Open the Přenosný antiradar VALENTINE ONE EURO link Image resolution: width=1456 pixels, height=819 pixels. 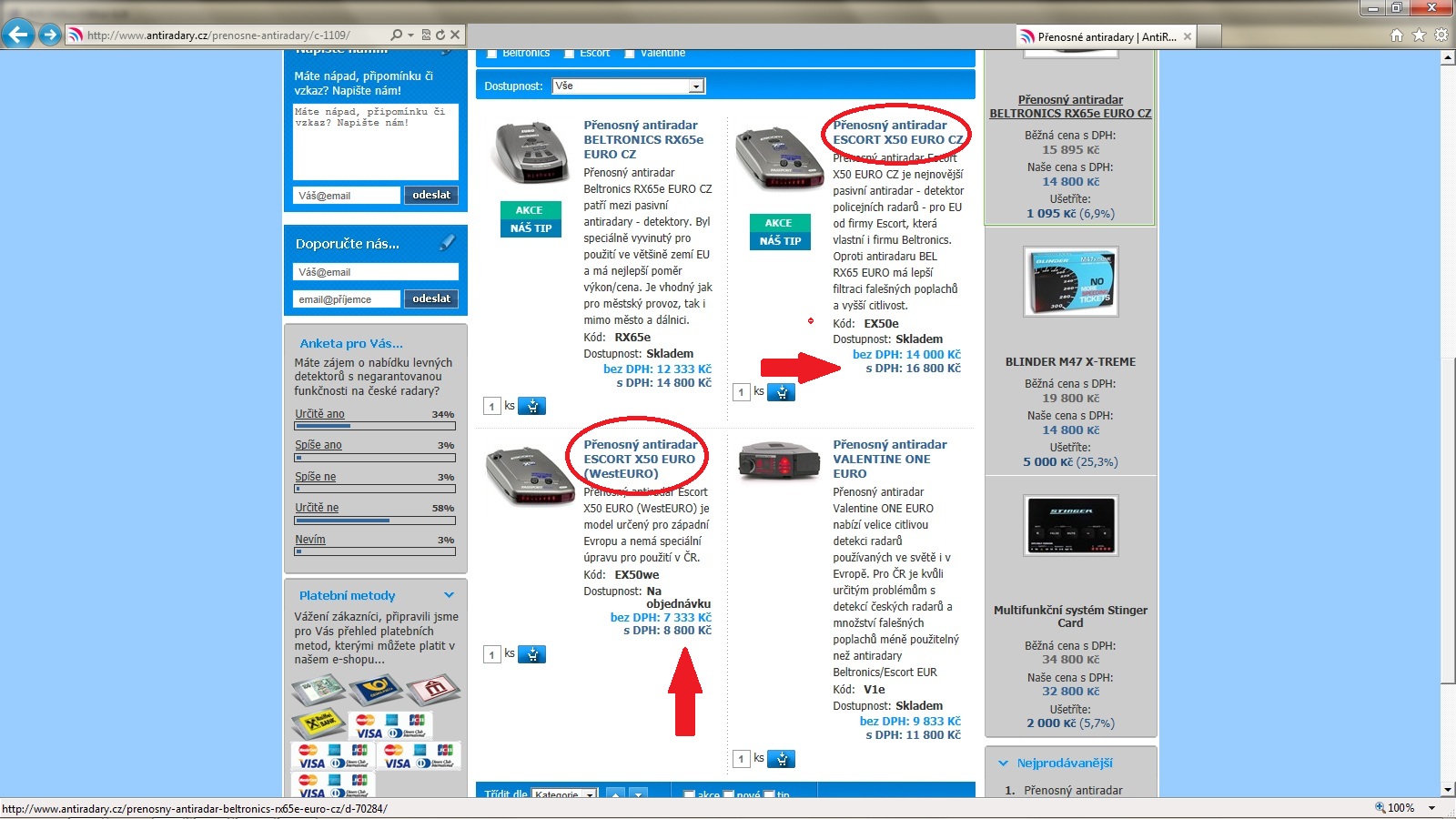[889, 459]
